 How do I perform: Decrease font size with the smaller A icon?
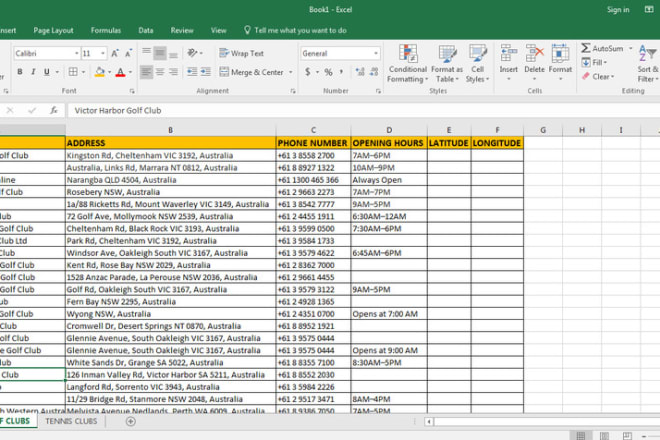click(x=128, y=53)
